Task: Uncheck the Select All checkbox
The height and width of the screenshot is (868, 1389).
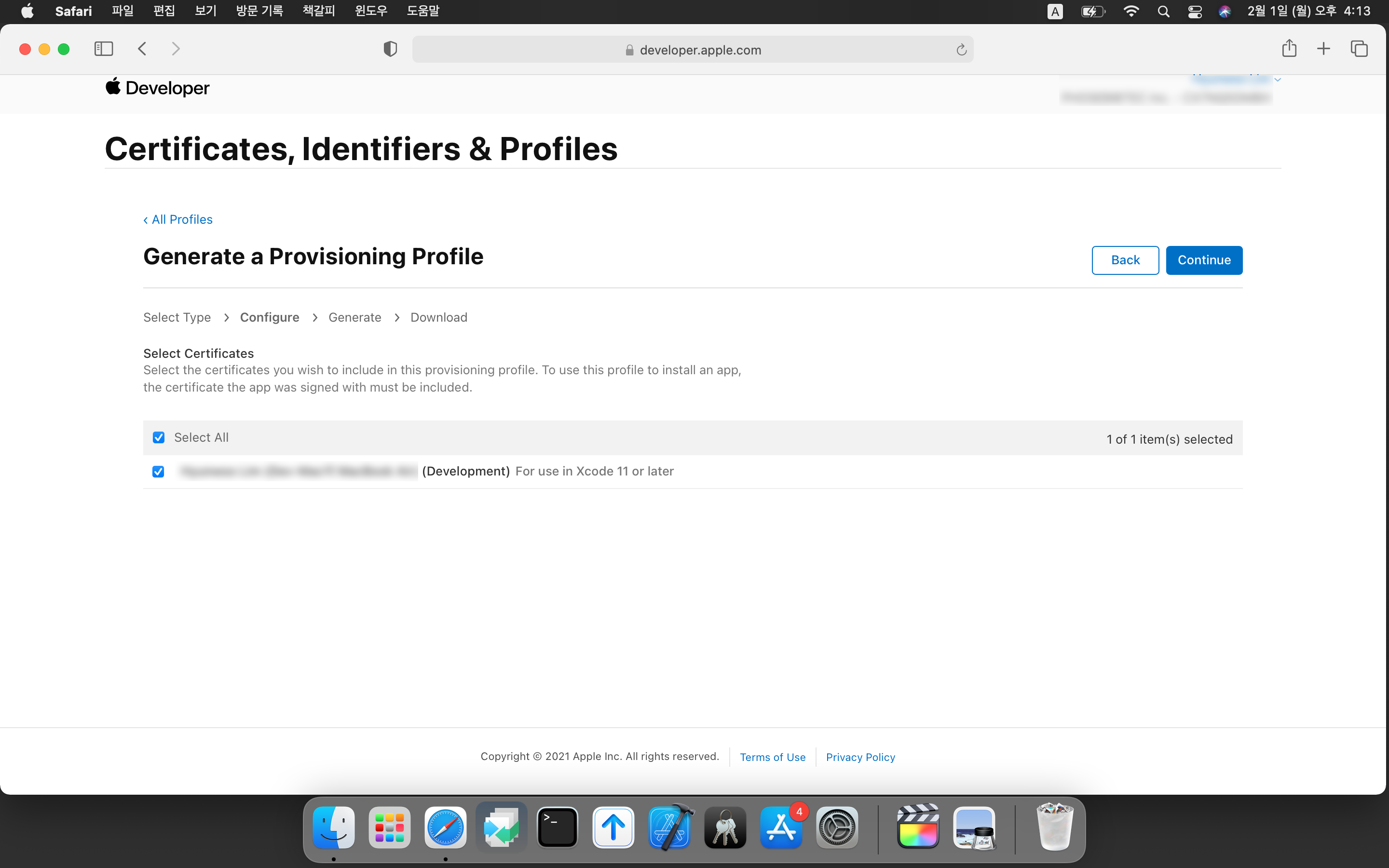Action: tap(159, 437)
